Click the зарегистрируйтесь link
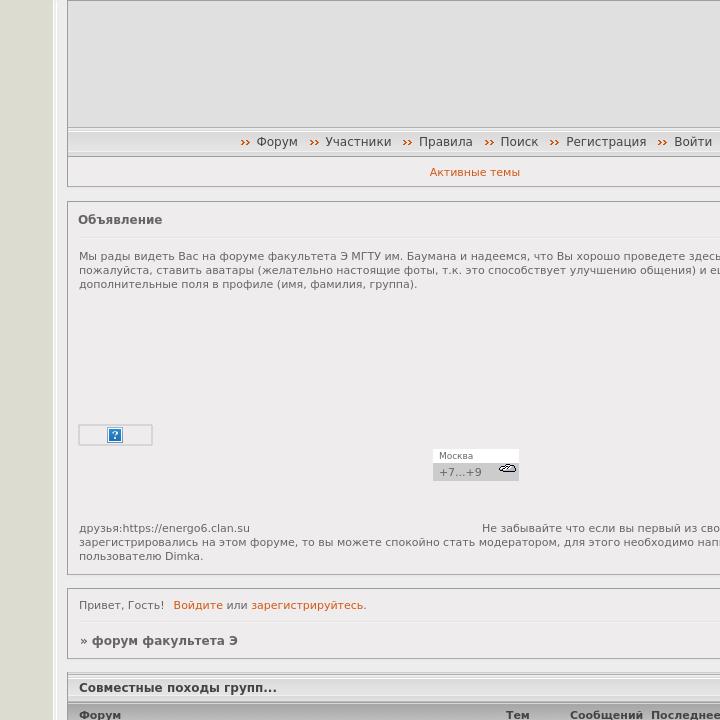720x720 pixels. [x=309, y=605]
